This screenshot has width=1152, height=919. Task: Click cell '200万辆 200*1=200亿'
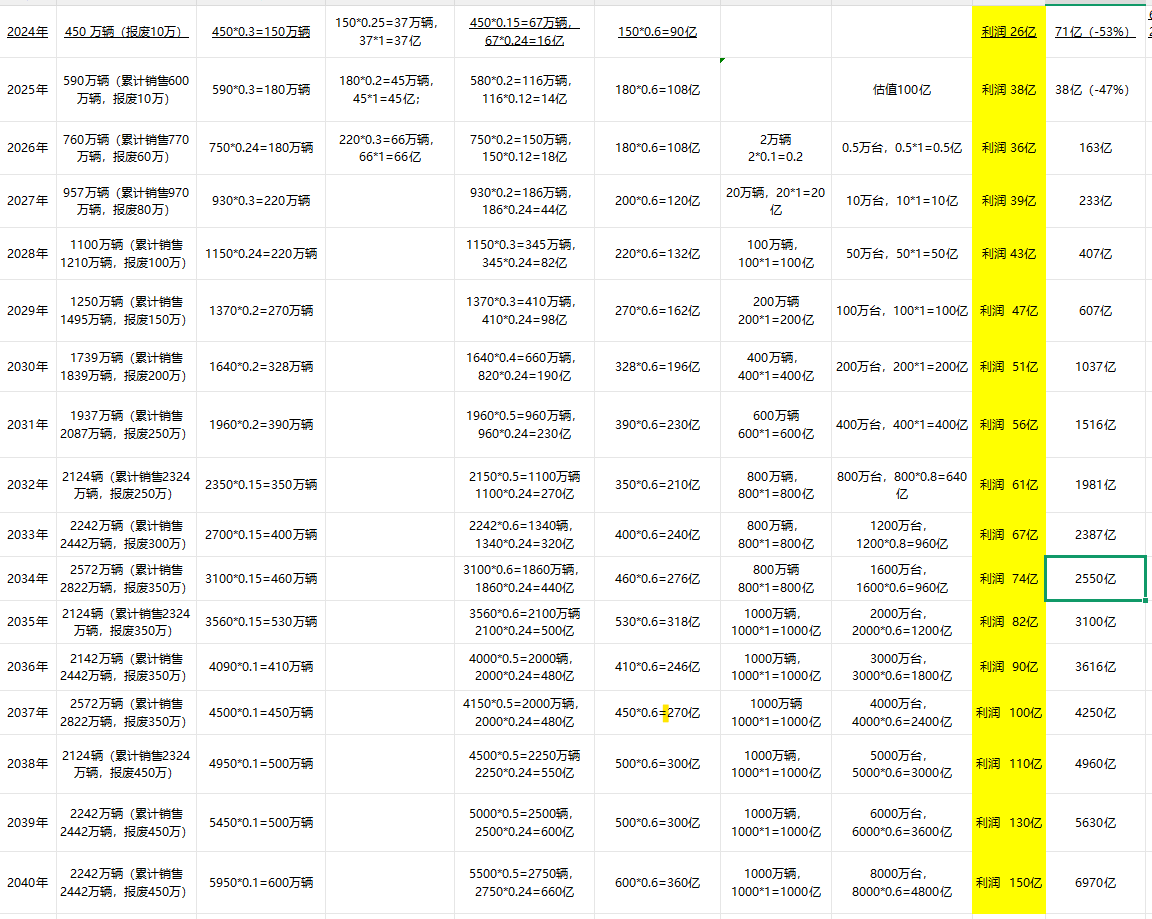776,311
